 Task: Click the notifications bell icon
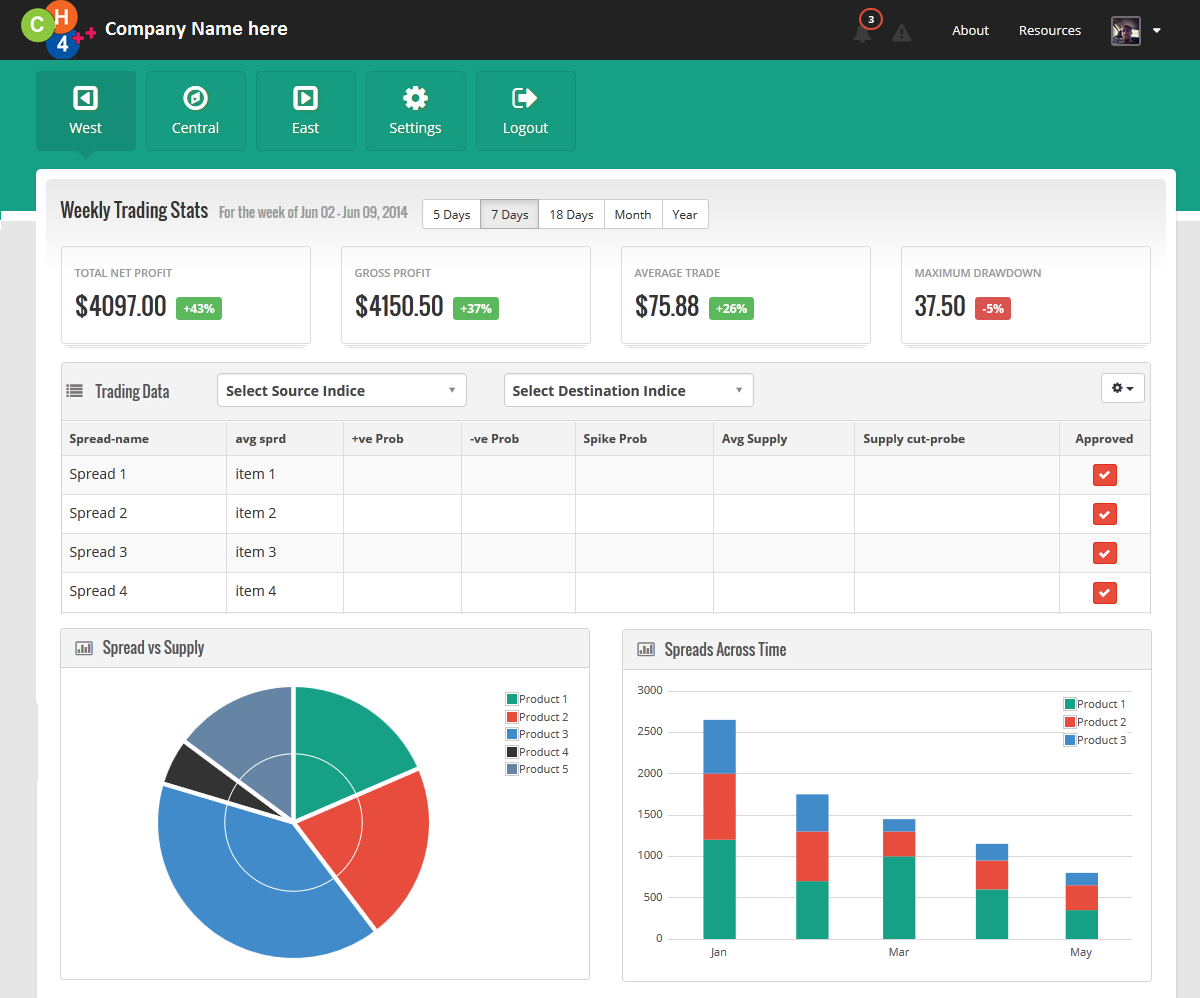tap(862, 33)
